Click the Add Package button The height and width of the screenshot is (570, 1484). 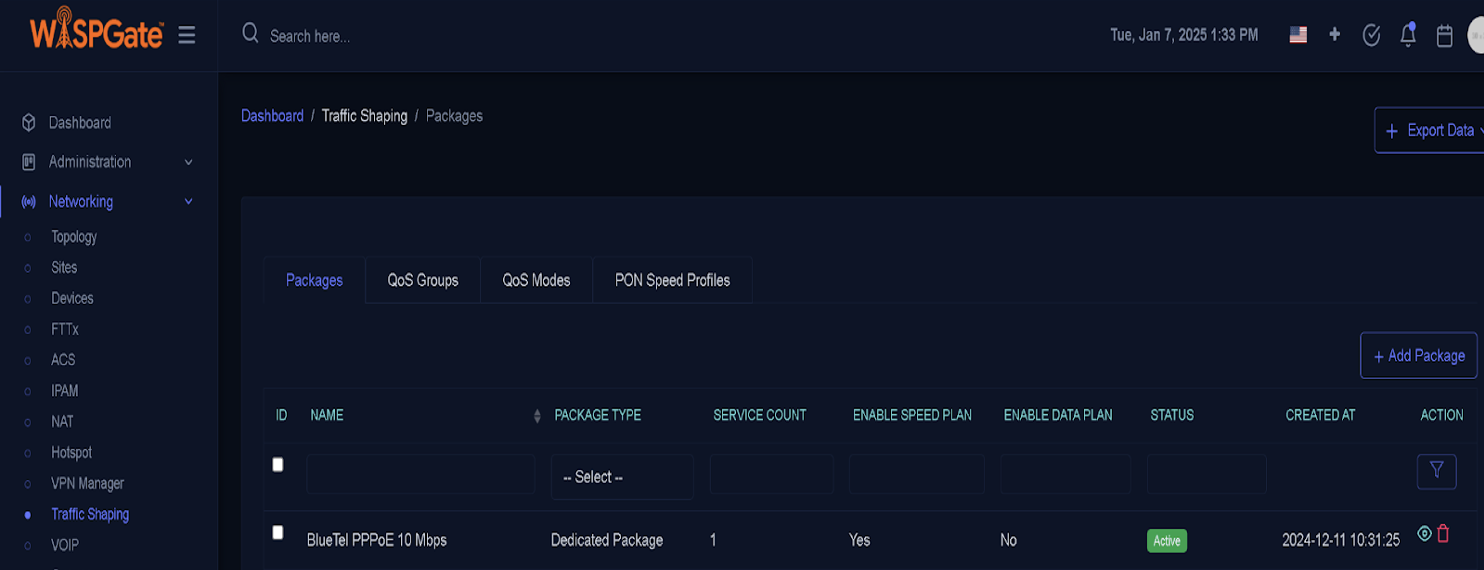(1418, 356)
